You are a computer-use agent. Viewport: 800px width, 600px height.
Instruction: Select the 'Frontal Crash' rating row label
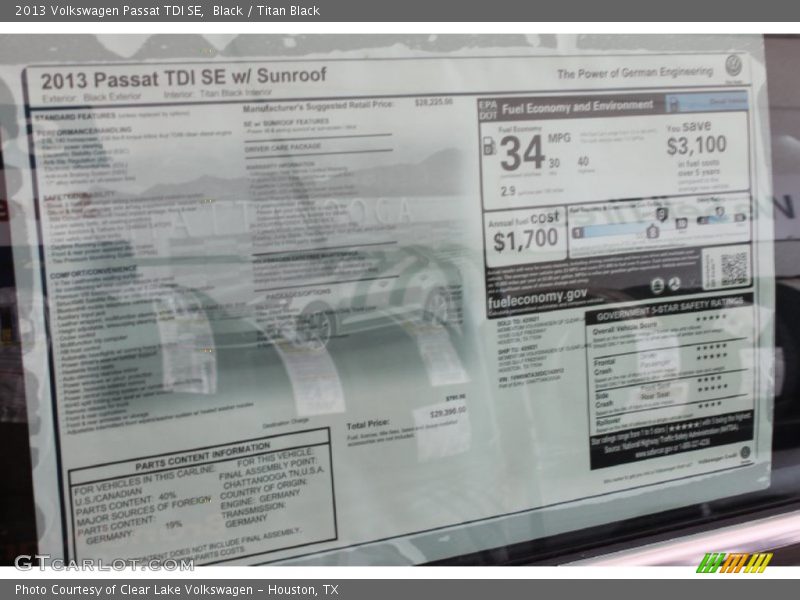tap(604, 366)
